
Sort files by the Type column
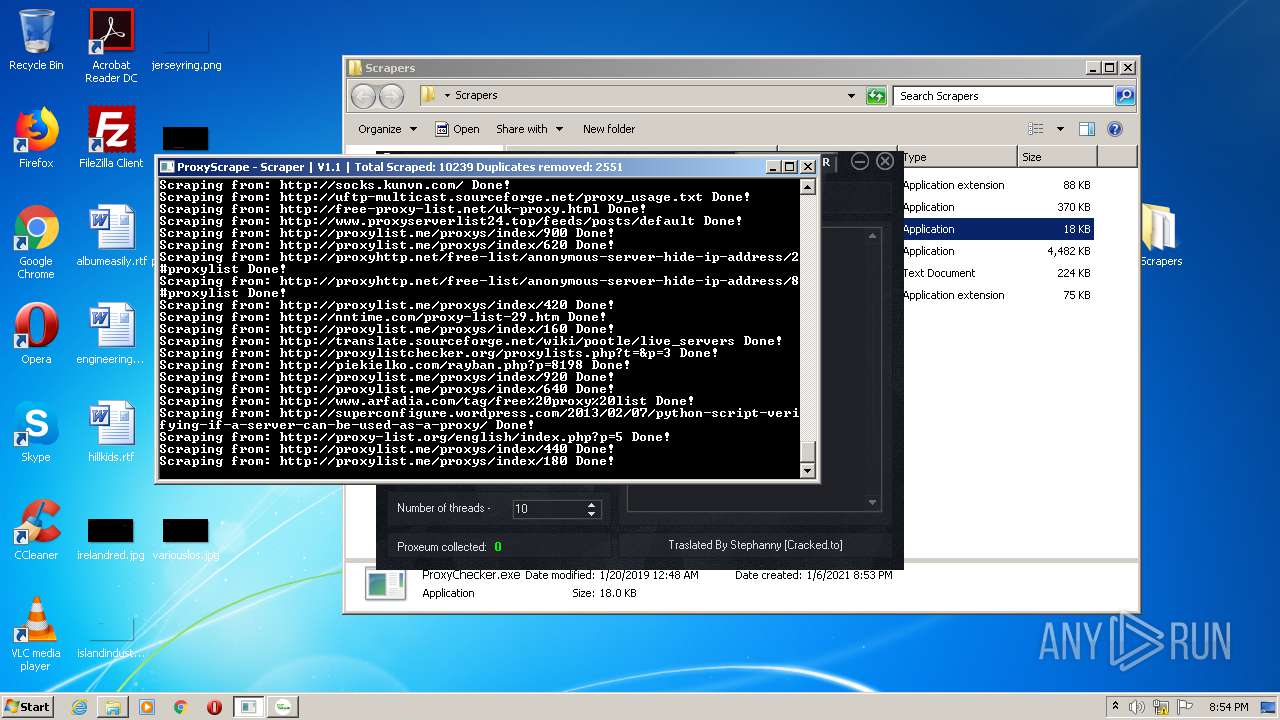tap(958, 157)
